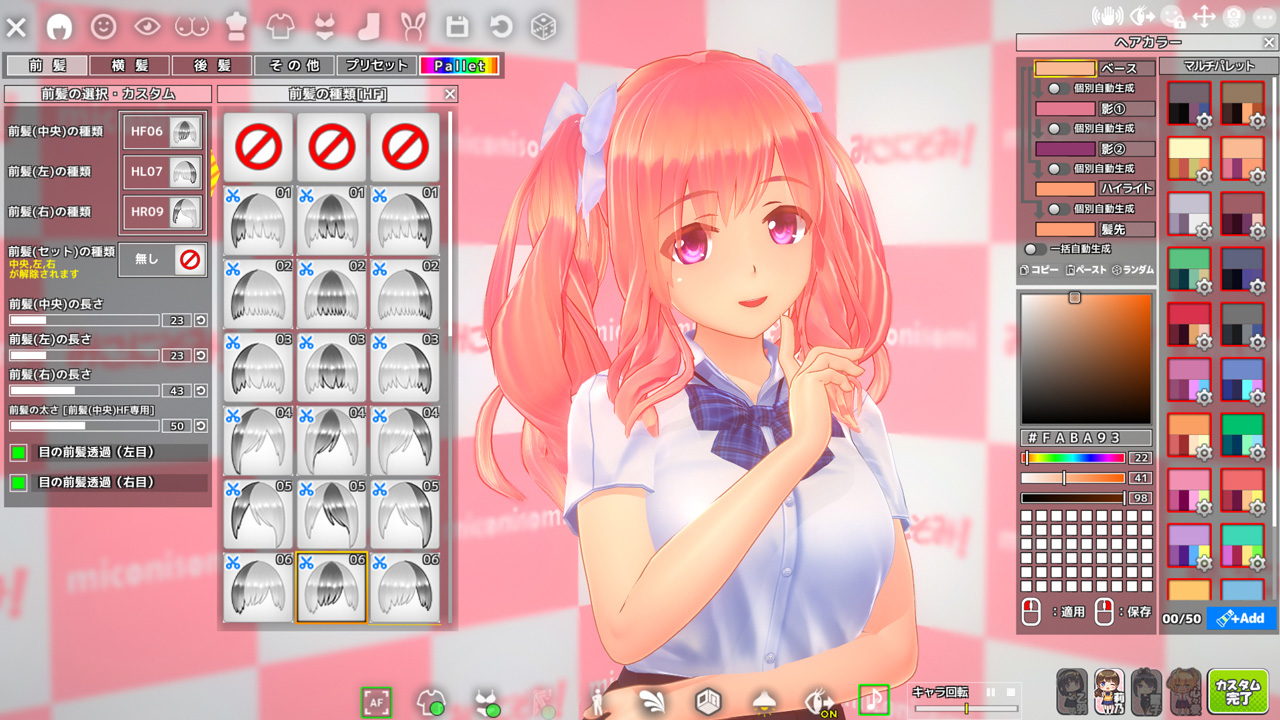Viewport: 1280px width, 720px height.
Task: Switch to the プリセット tab
Action: [x=376, y=66]
